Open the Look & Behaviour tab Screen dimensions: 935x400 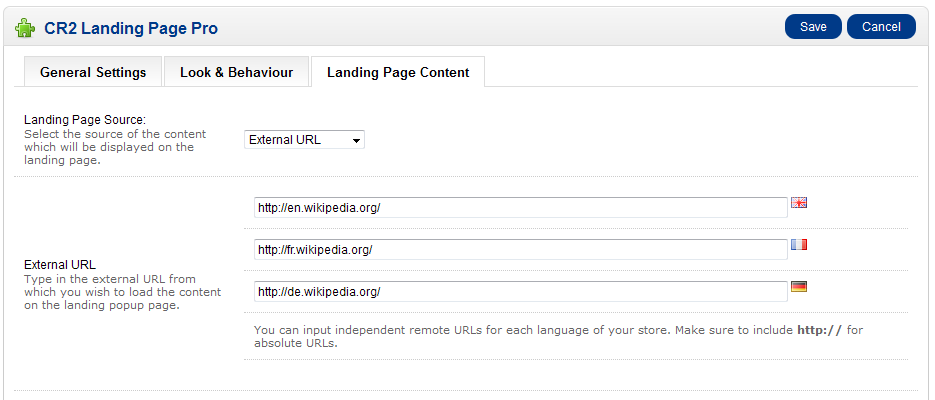coord(237,72)
